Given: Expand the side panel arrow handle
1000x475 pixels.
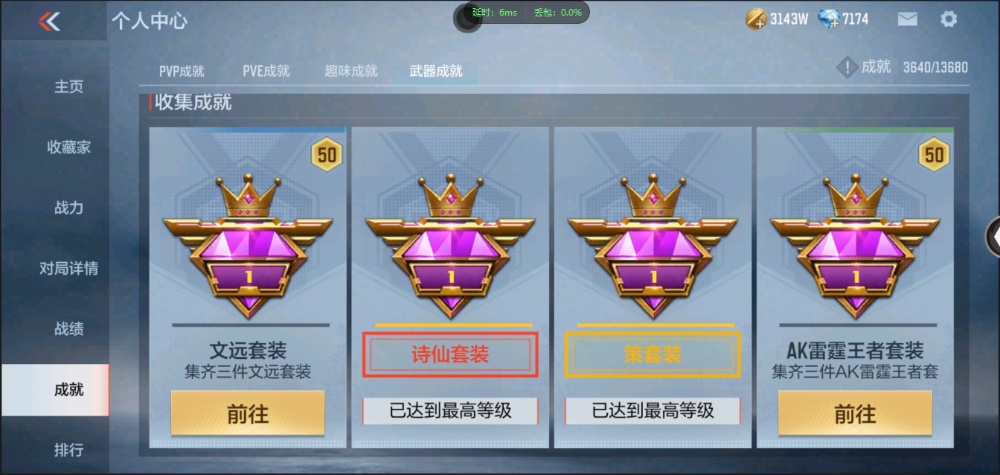Looking at the screenshot, I should (x=994, y=237).
